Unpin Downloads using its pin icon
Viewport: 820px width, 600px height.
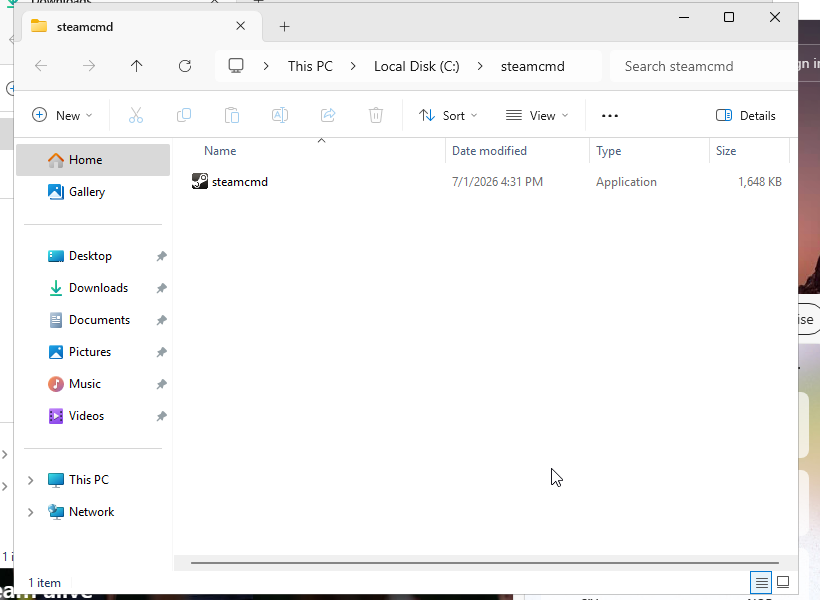162,288
